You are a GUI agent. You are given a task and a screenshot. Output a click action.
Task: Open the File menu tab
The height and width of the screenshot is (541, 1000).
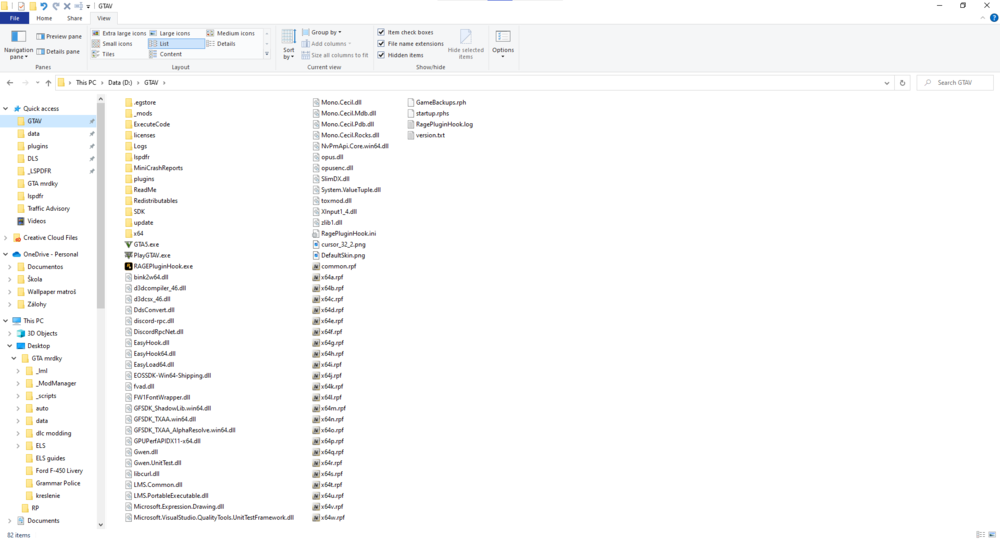point(14,19)
